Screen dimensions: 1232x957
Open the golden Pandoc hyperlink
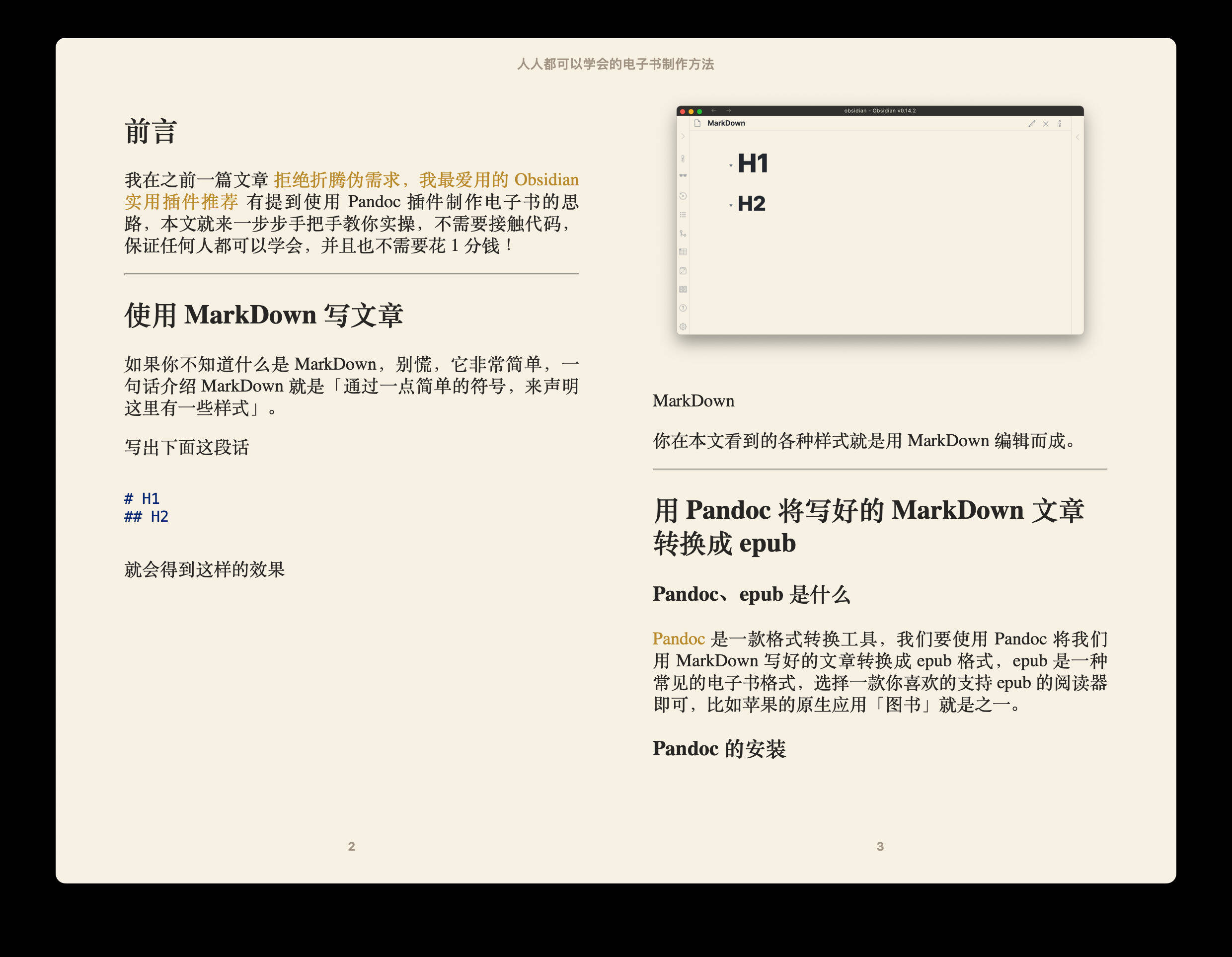(679, 639)
